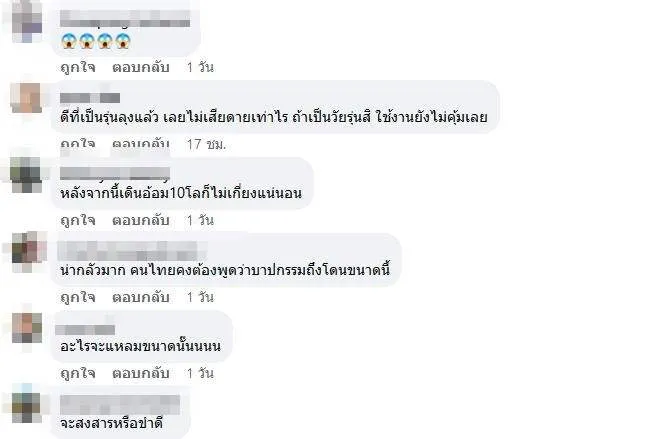The height and width of the screenshot is (439, 664).
Task: Reply to the four scream emojis comment
Action: tap(141, 67)
